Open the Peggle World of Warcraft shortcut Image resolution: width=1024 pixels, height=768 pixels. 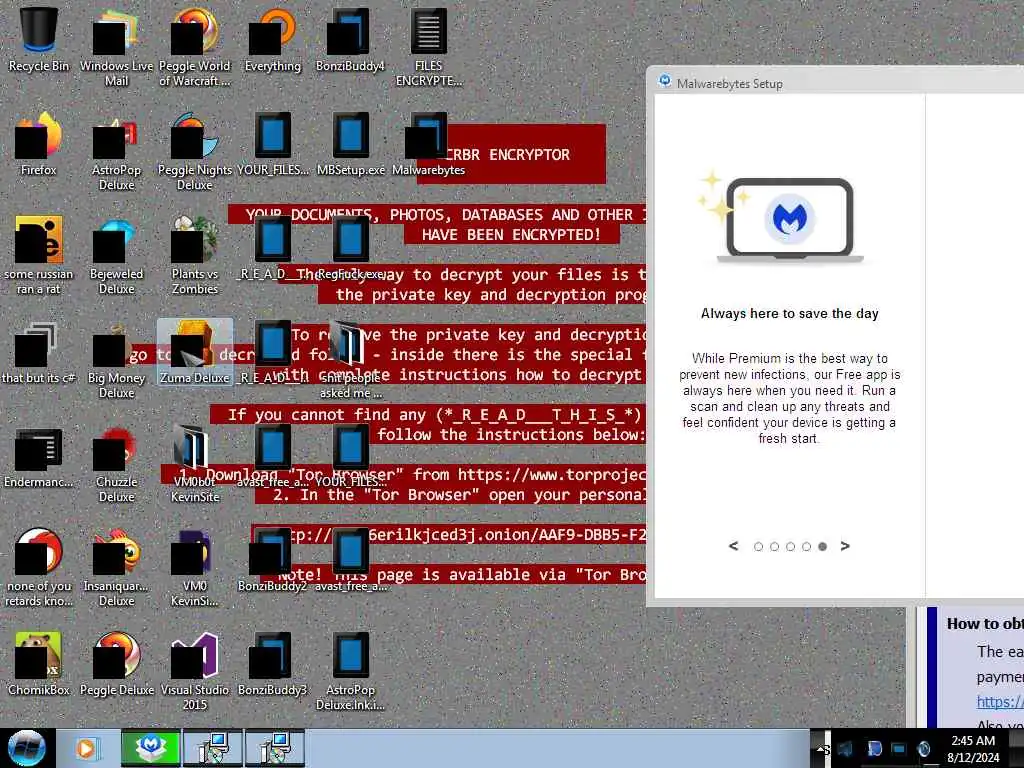point(195,47)
